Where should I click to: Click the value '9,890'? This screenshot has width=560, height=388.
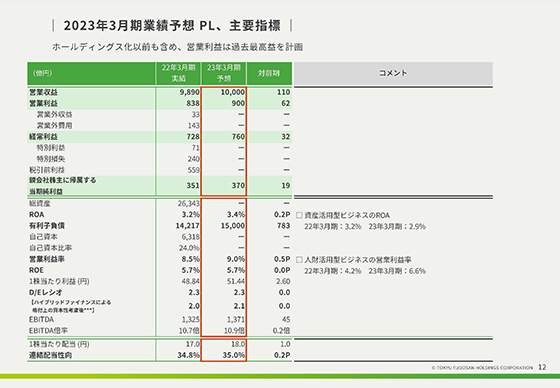click(189, 92)
